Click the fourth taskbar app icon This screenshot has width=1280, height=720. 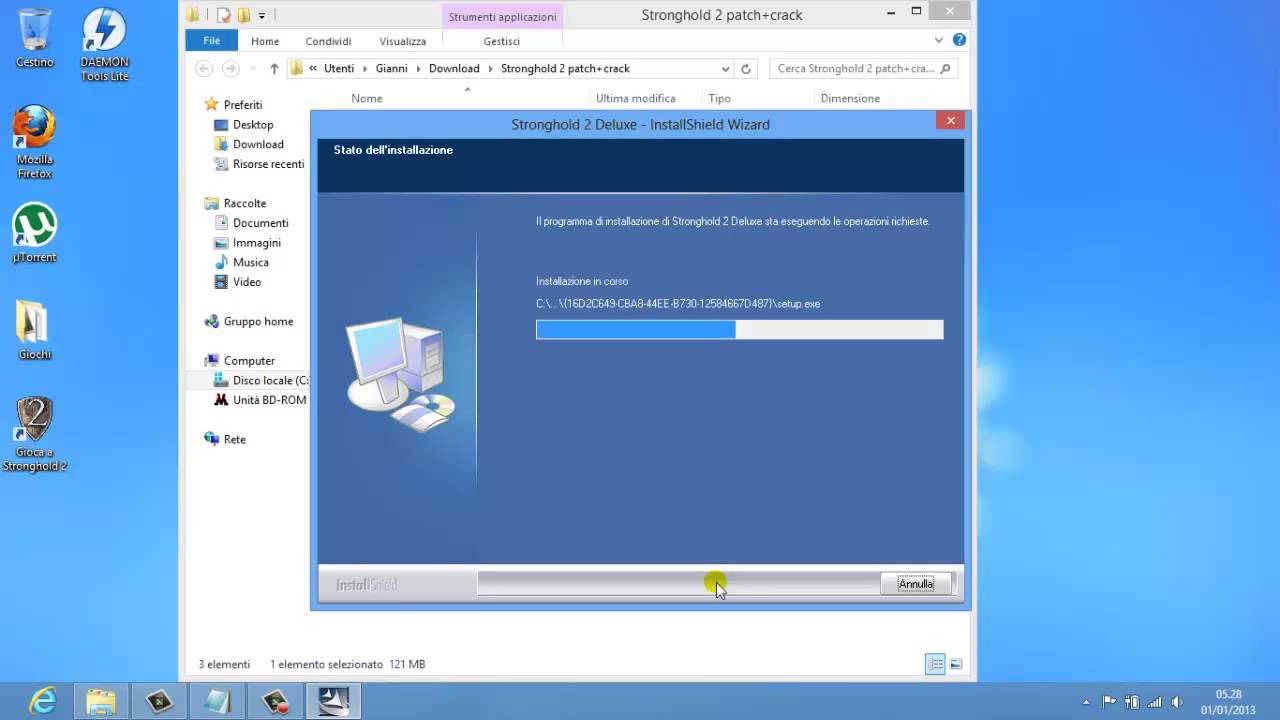(x=217, y=701)
